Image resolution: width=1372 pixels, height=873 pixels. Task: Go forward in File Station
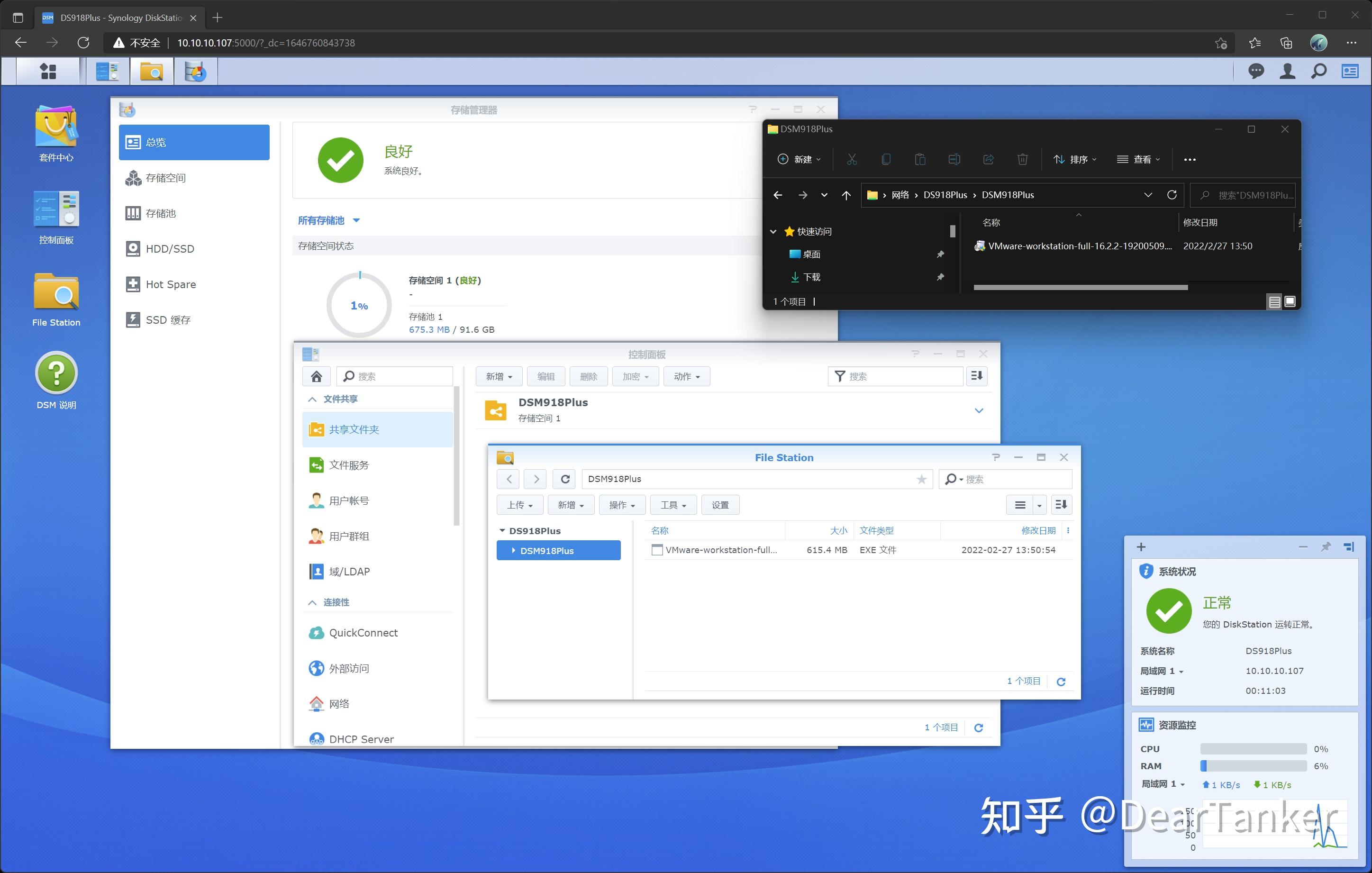click(x=536, y=479)
